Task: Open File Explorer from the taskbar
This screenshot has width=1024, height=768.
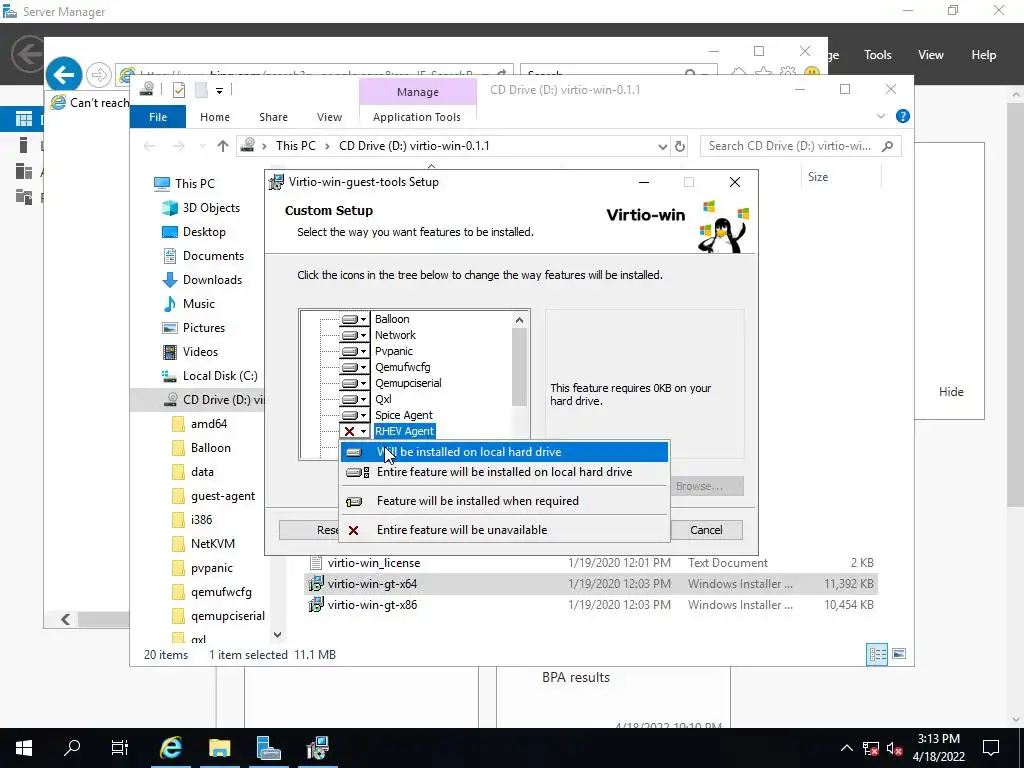Action: coord(219,748)
